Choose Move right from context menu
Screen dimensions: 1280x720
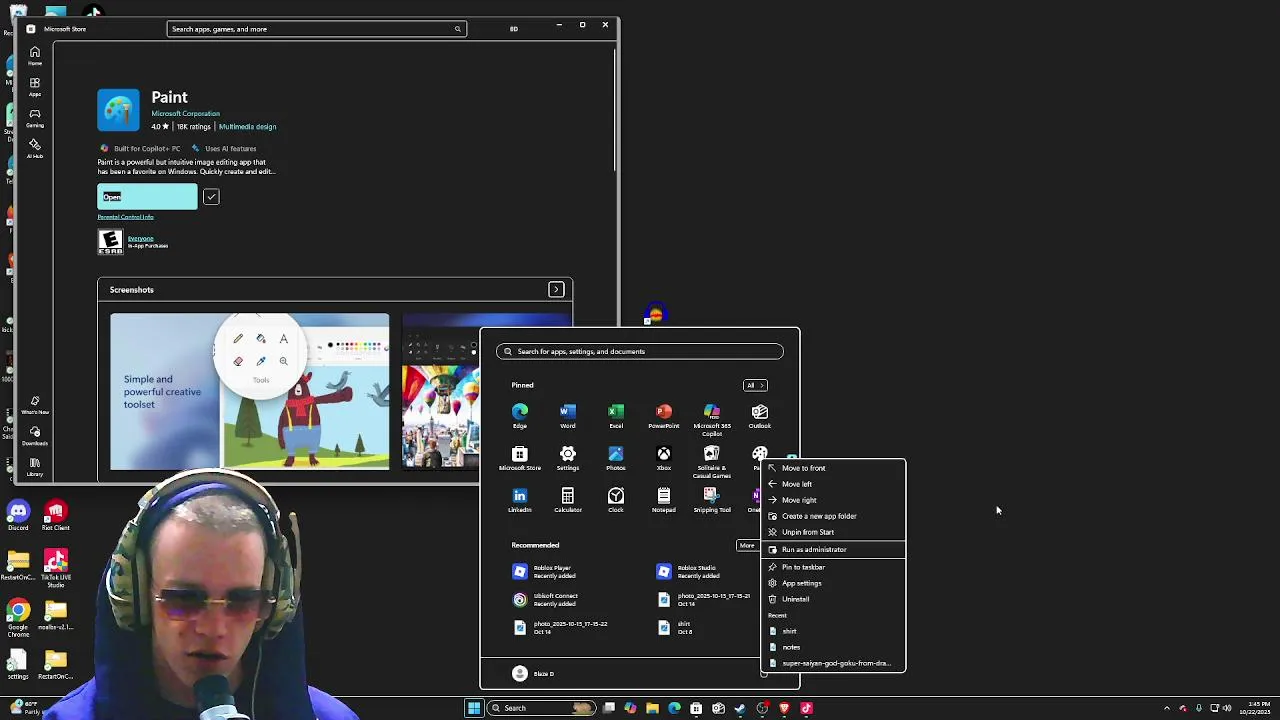[833, 500]
